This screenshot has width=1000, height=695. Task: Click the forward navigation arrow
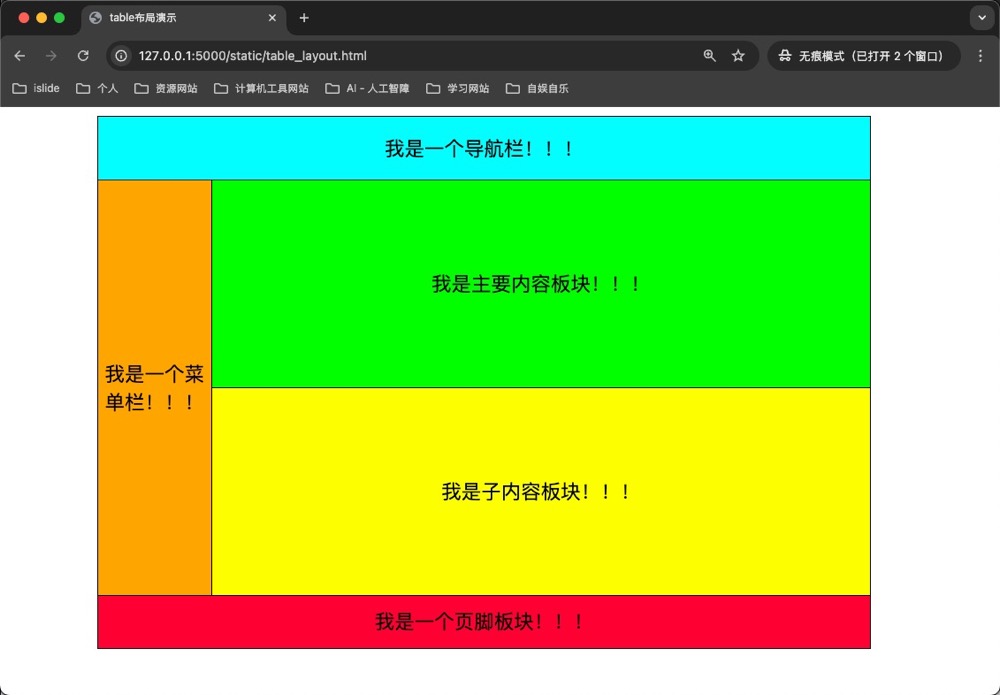[x=50, y=56]
